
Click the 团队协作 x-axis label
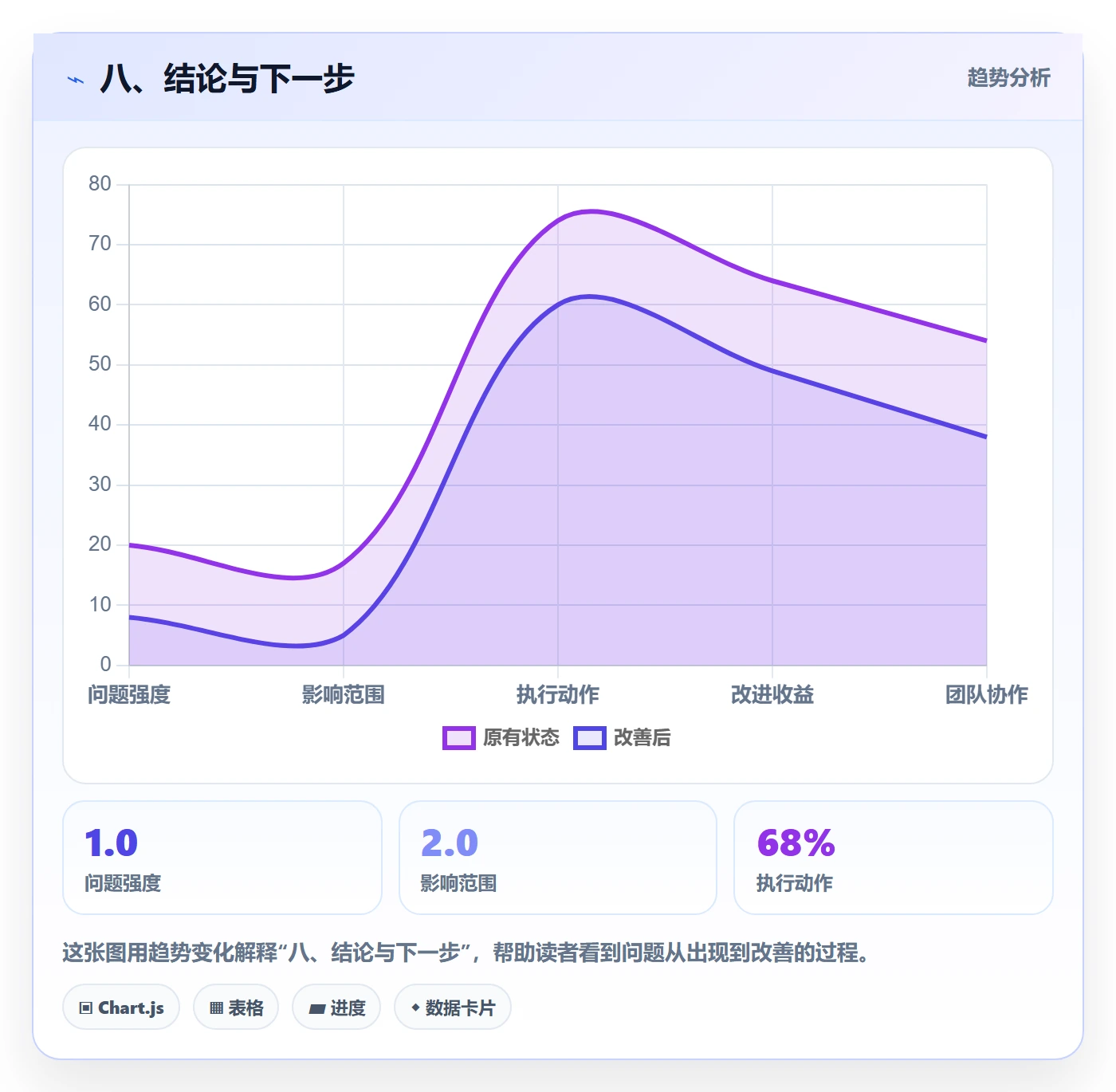click(987, 694)
